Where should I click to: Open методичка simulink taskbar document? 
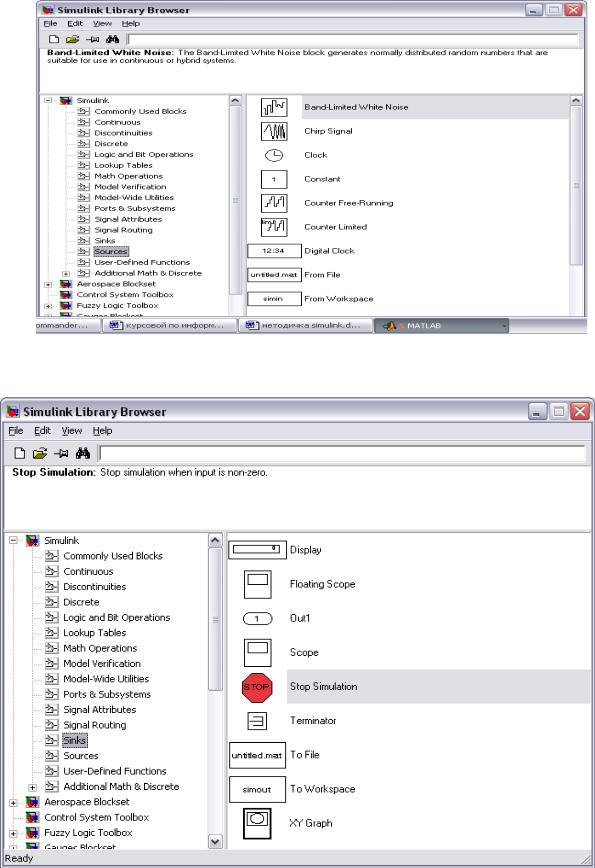point(305,326)
